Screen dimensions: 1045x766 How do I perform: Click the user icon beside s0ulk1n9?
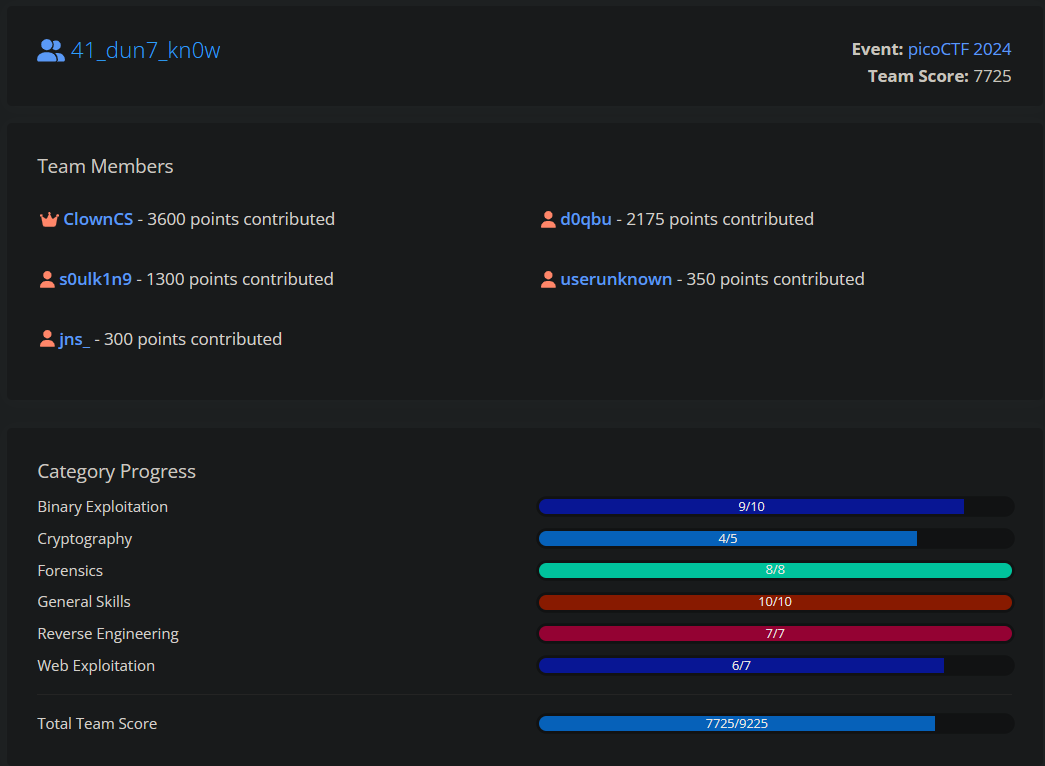coord(47,279)
